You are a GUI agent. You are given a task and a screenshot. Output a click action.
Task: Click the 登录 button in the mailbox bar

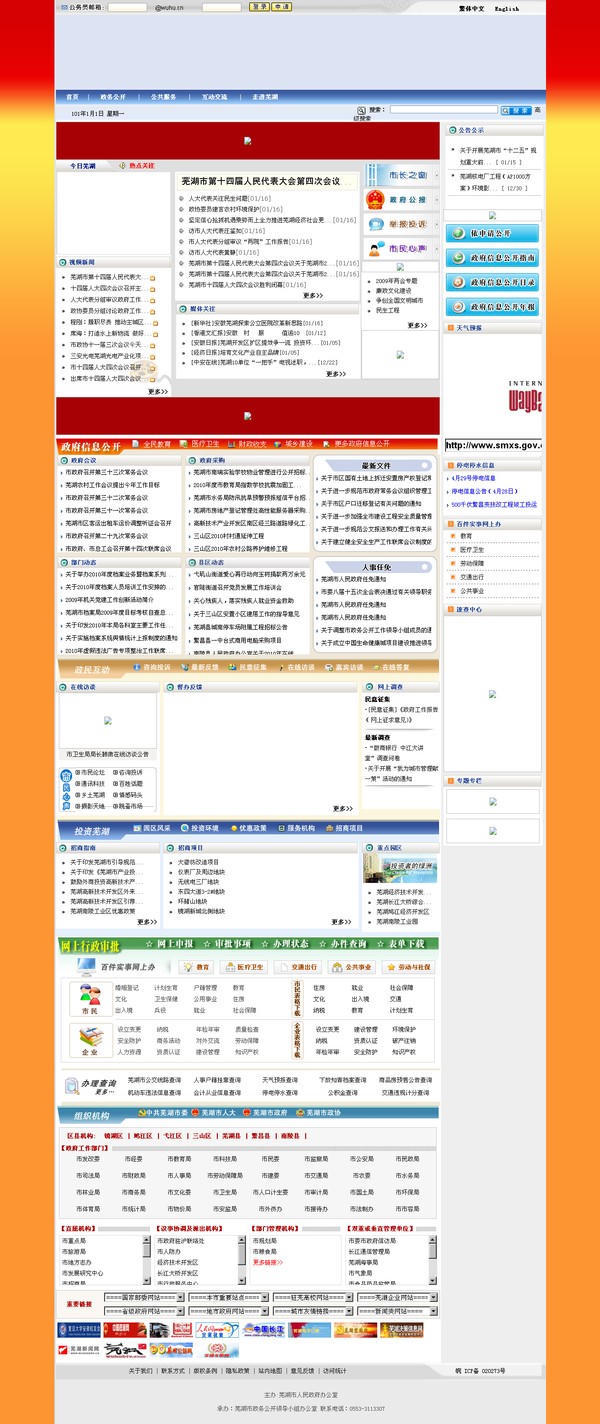[x=259, y=7]
